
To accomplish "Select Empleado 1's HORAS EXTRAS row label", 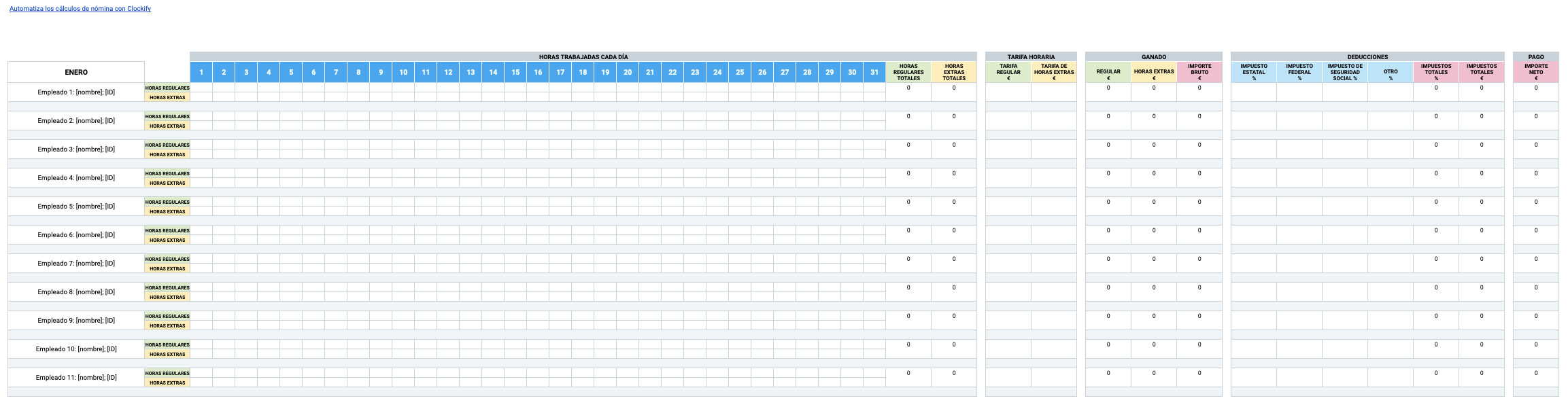I will 167,97.
